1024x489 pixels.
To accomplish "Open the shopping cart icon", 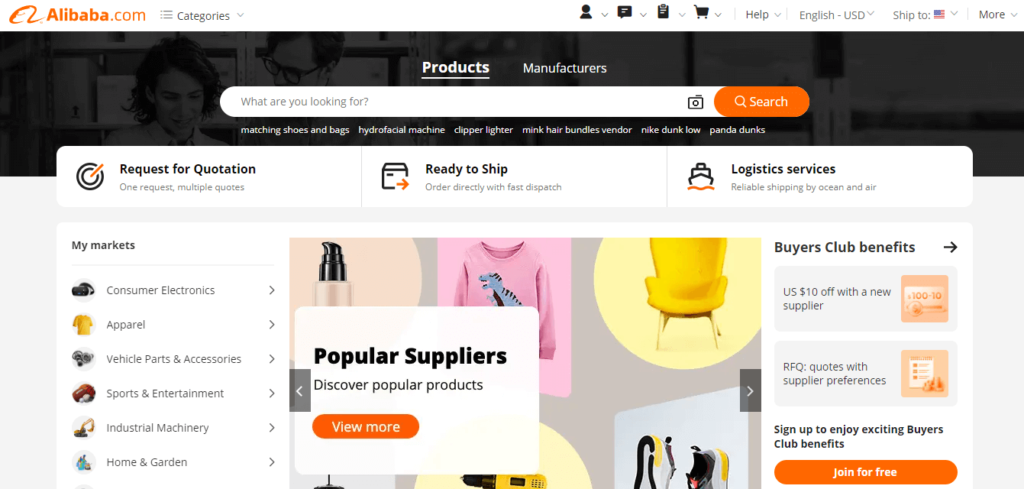I will tap(701, 12).
